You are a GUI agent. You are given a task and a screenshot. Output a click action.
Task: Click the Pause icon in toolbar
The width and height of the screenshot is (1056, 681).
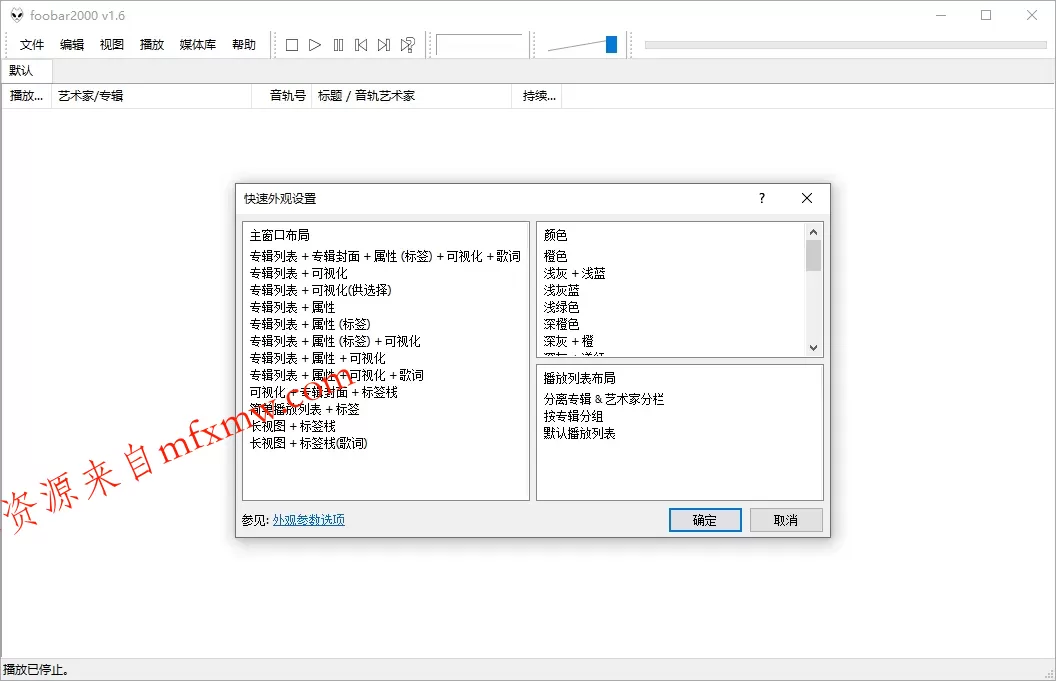coord(338,45)
